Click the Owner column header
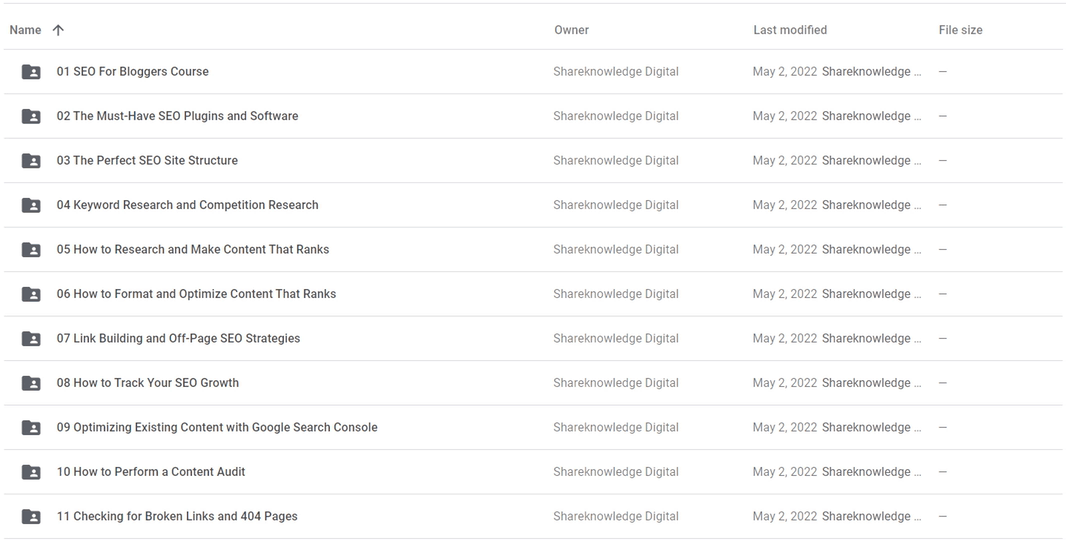 point(571,30)
